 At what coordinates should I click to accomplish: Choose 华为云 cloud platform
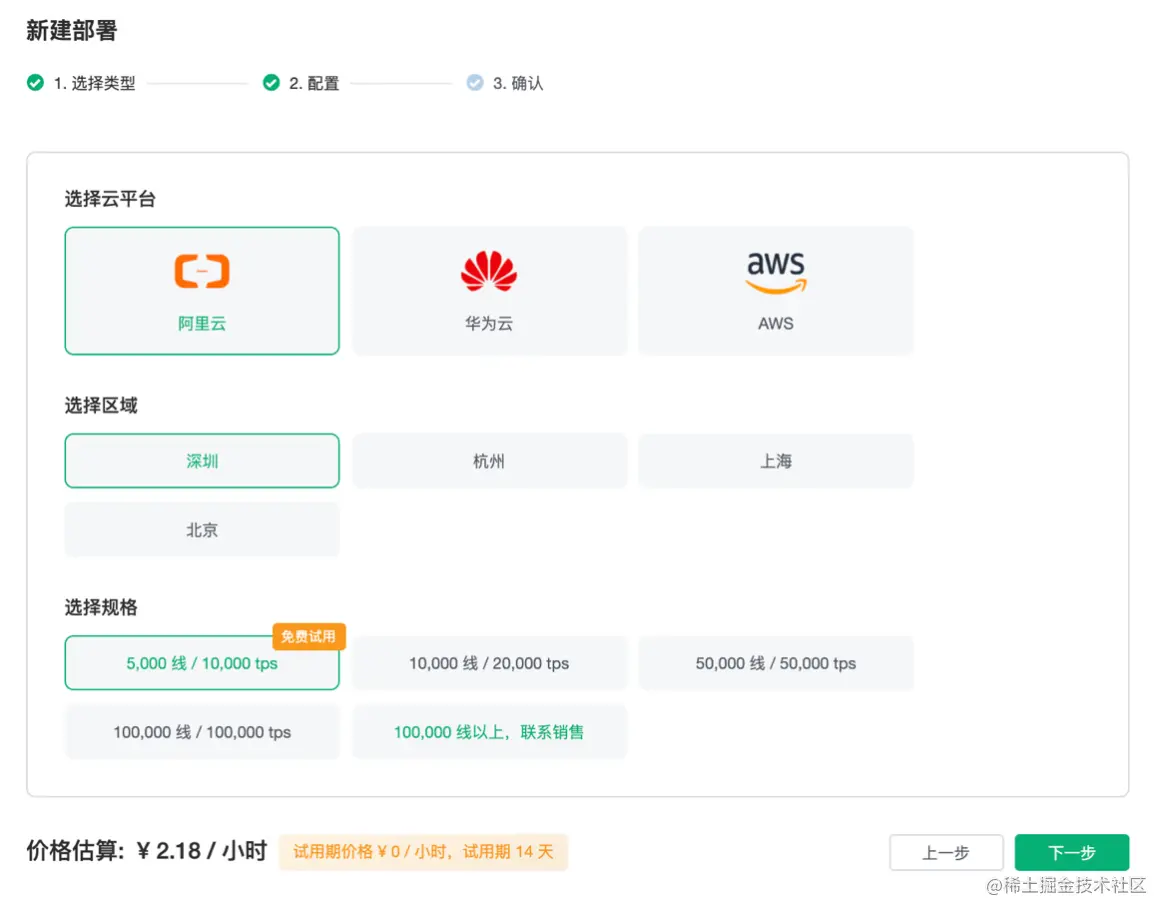pos(488,290)
